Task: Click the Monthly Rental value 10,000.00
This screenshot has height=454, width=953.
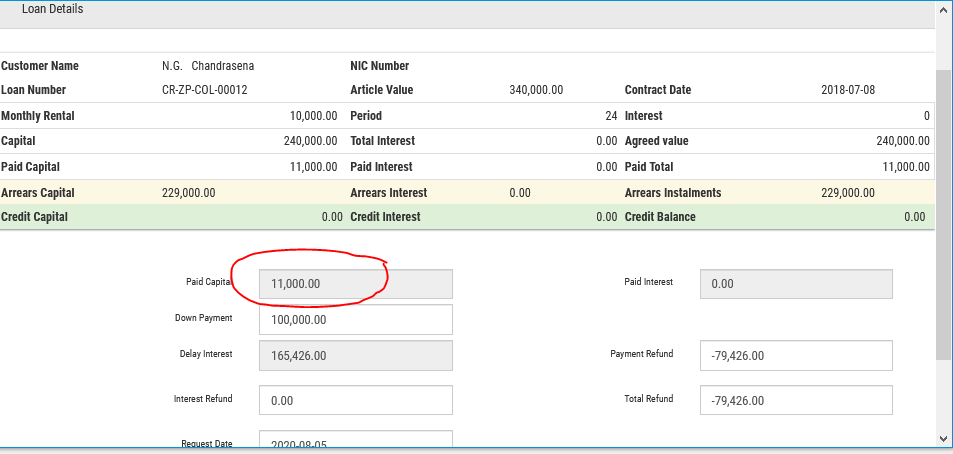Action: click(313, 116)
